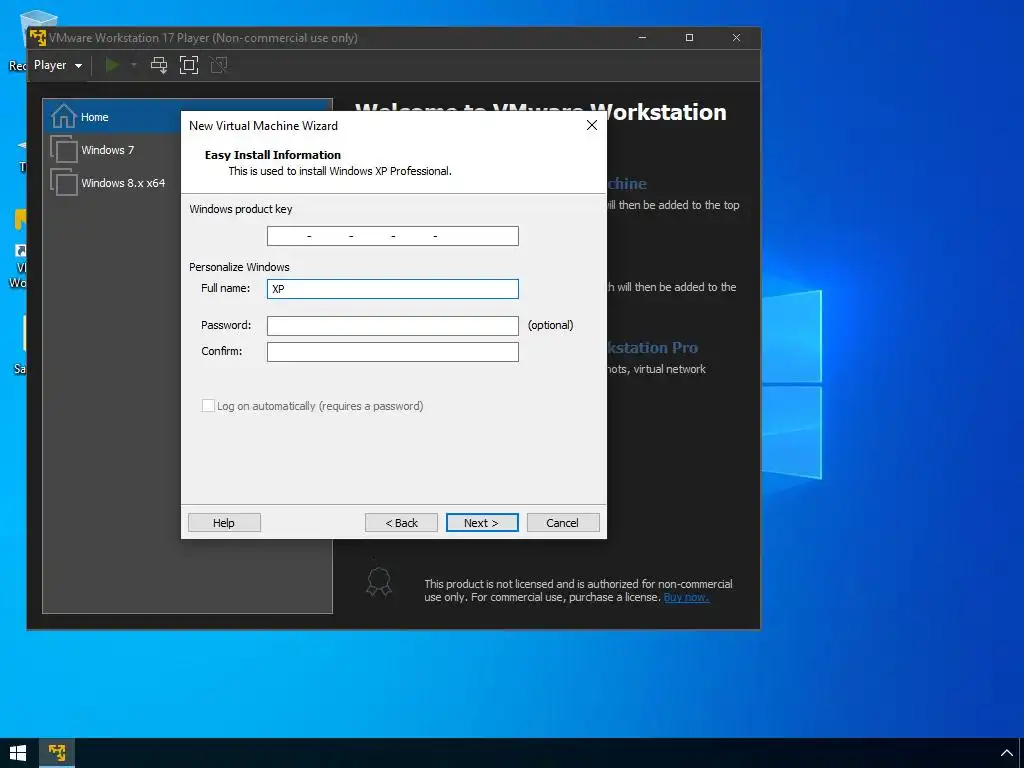This screenshot has height=768, width=1024.
Task: Show hidden system tray icons chevron
Action: coord(1006,753)
